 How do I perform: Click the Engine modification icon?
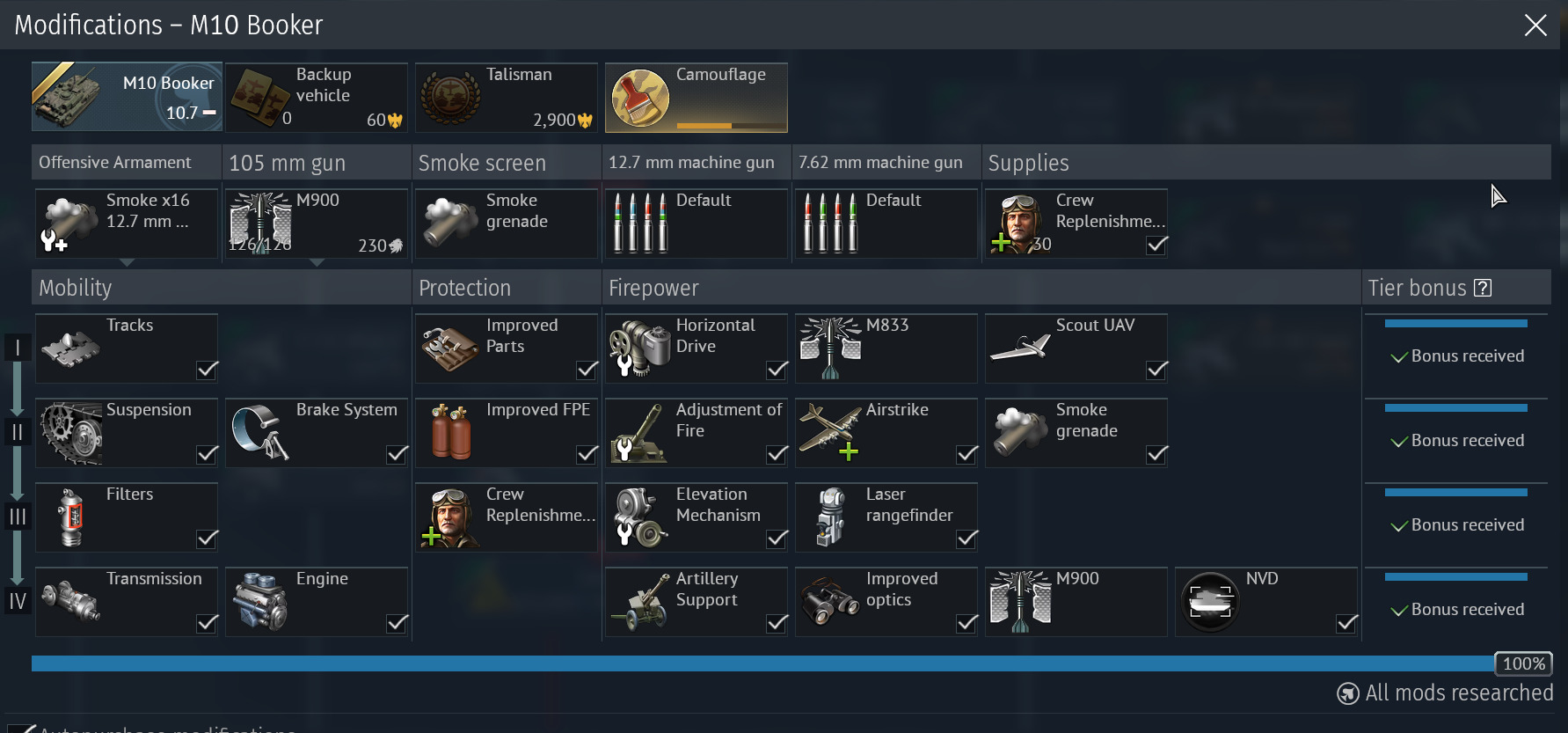tap(260, 602)
